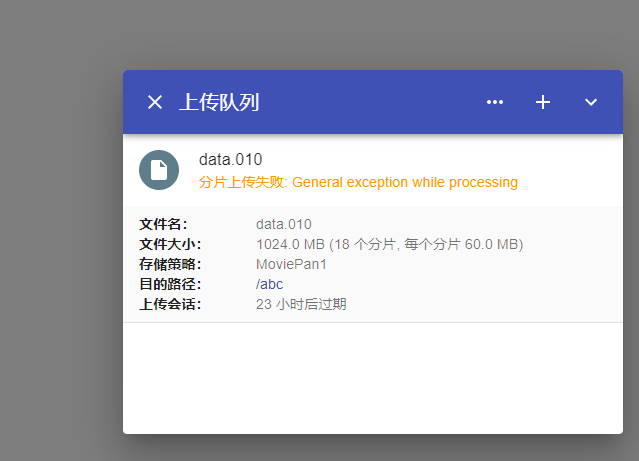Add a new upload with plus icon
The image size is (639, 461).
(x=543, y=102)
